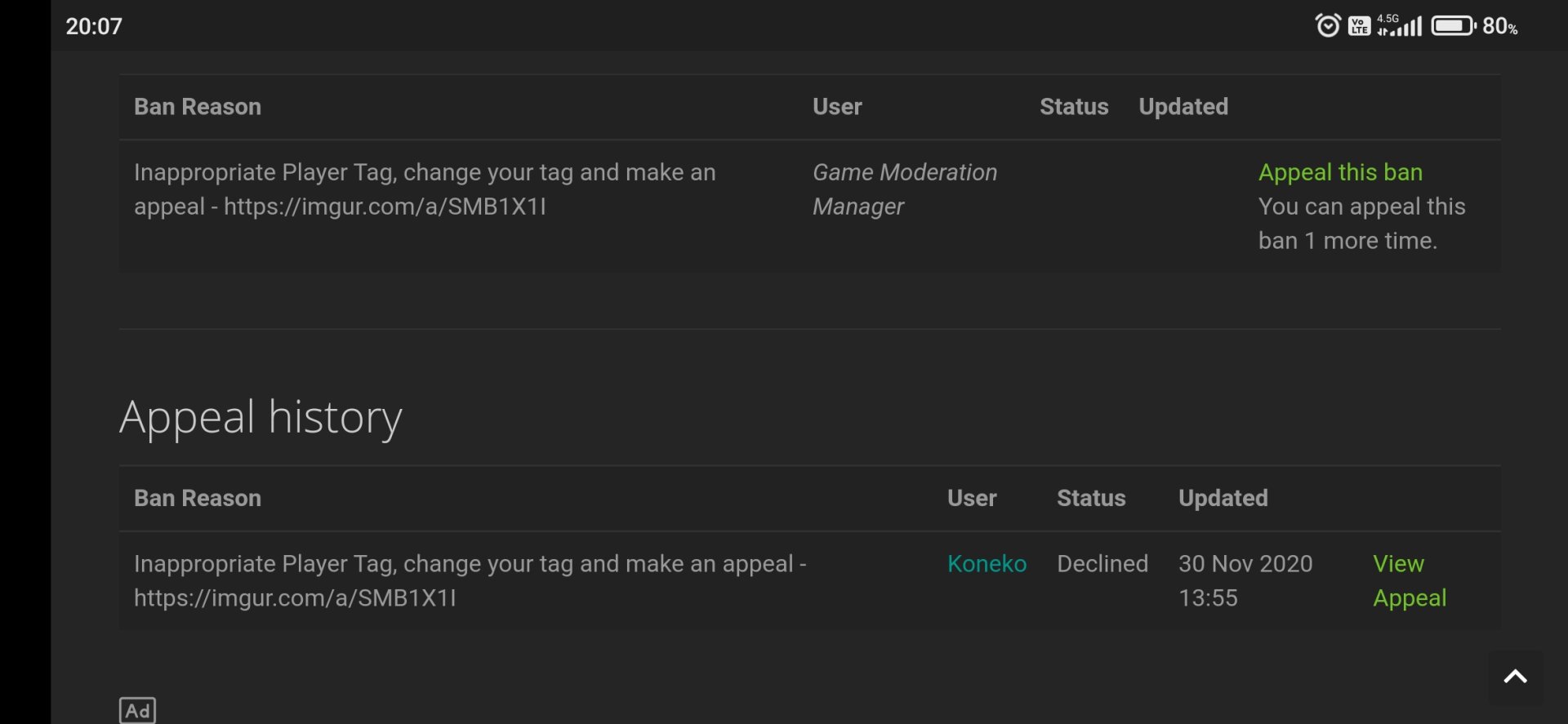Click Game Moderation Manager user text
The height and width of the screenshot is (724, 1568).
pyautogui.click(x=904, y=189)
